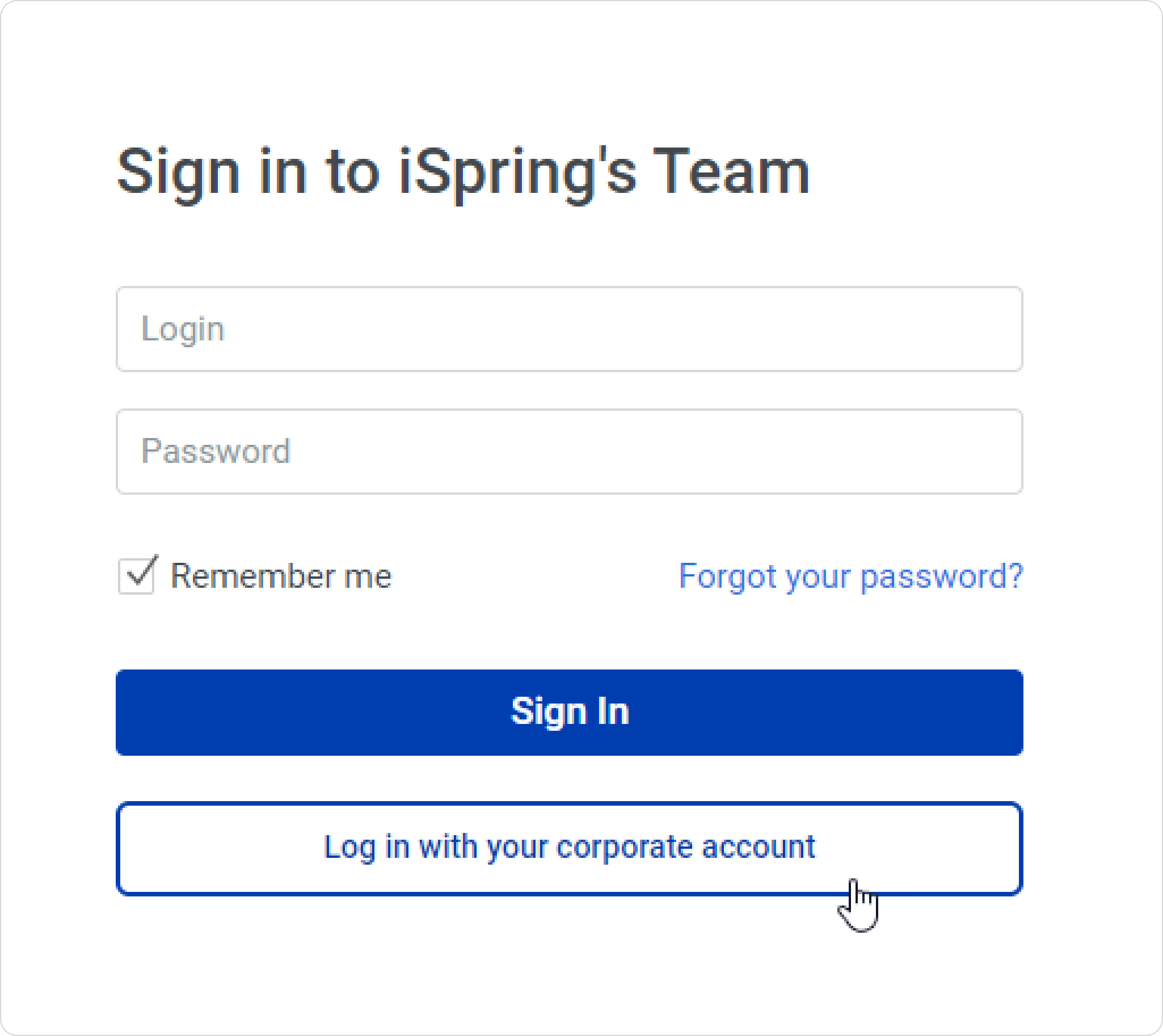Start password recovery via Forgot your password
1163x1036 pixels.
pyautogui.click(x=851, y=576)
